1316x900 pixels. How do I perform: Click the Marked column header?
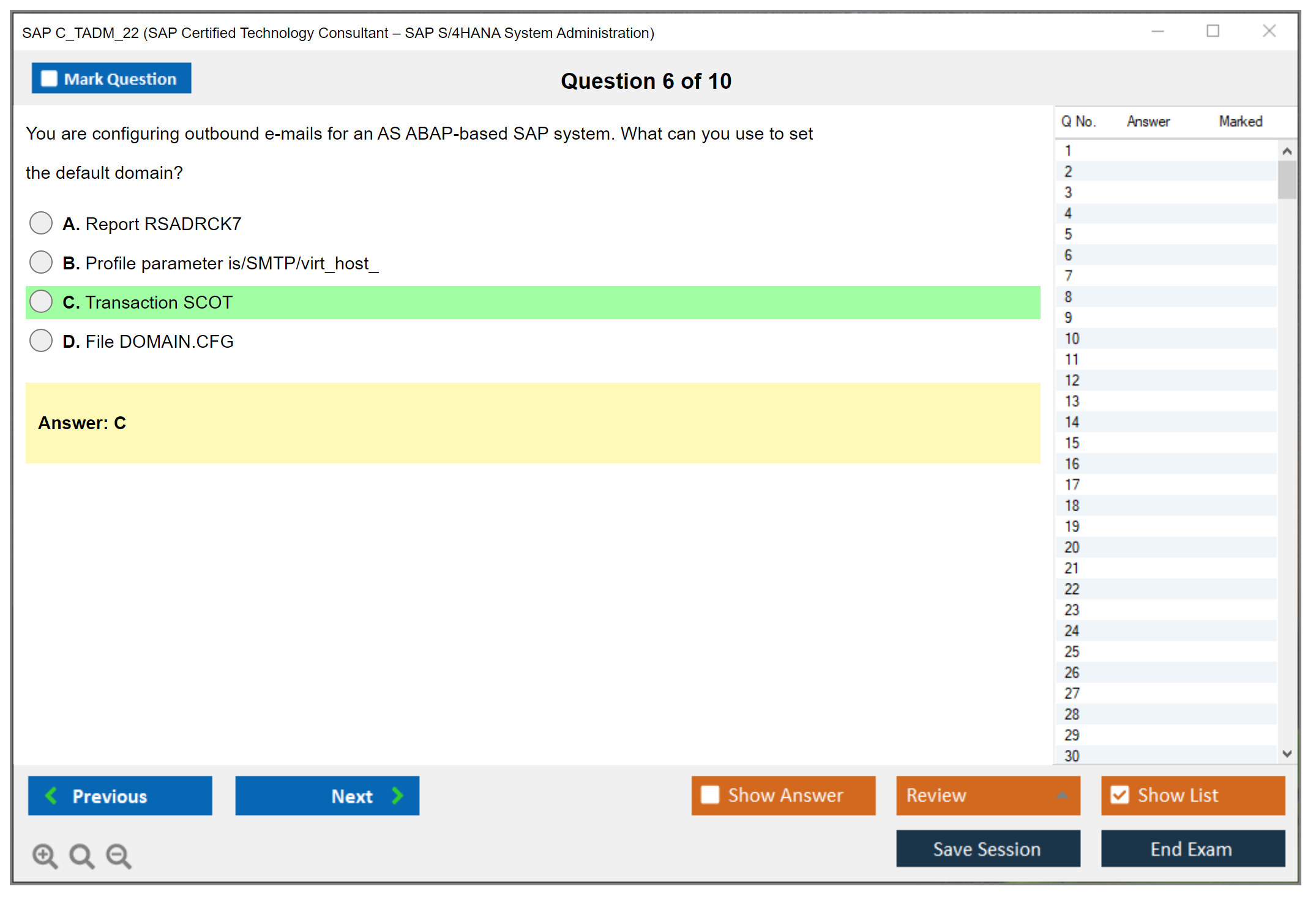coord(1240,121)
